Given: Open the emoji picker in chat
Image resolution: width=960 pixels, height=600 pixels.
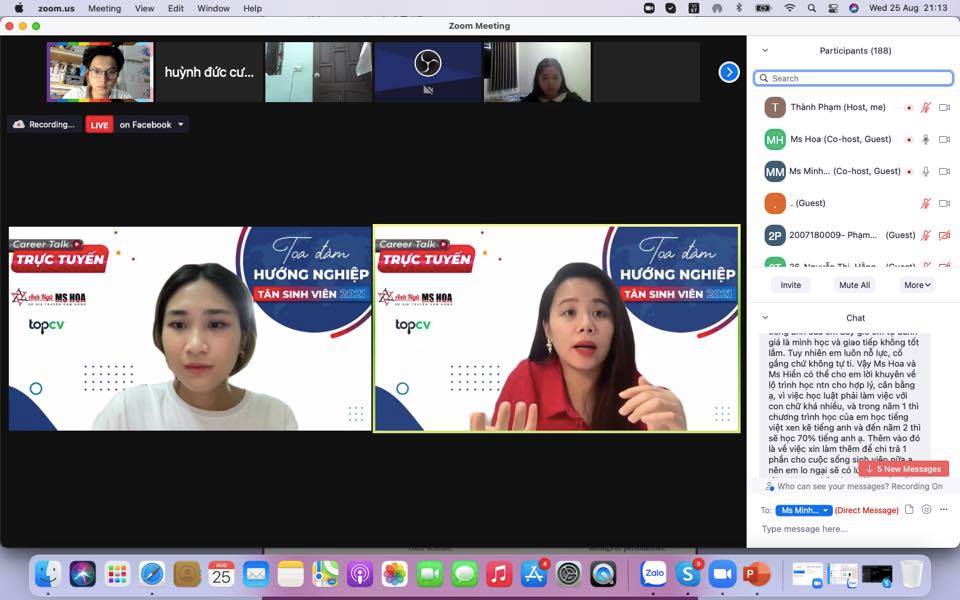Looking at the screenshot, I should (x=926, y=510).
